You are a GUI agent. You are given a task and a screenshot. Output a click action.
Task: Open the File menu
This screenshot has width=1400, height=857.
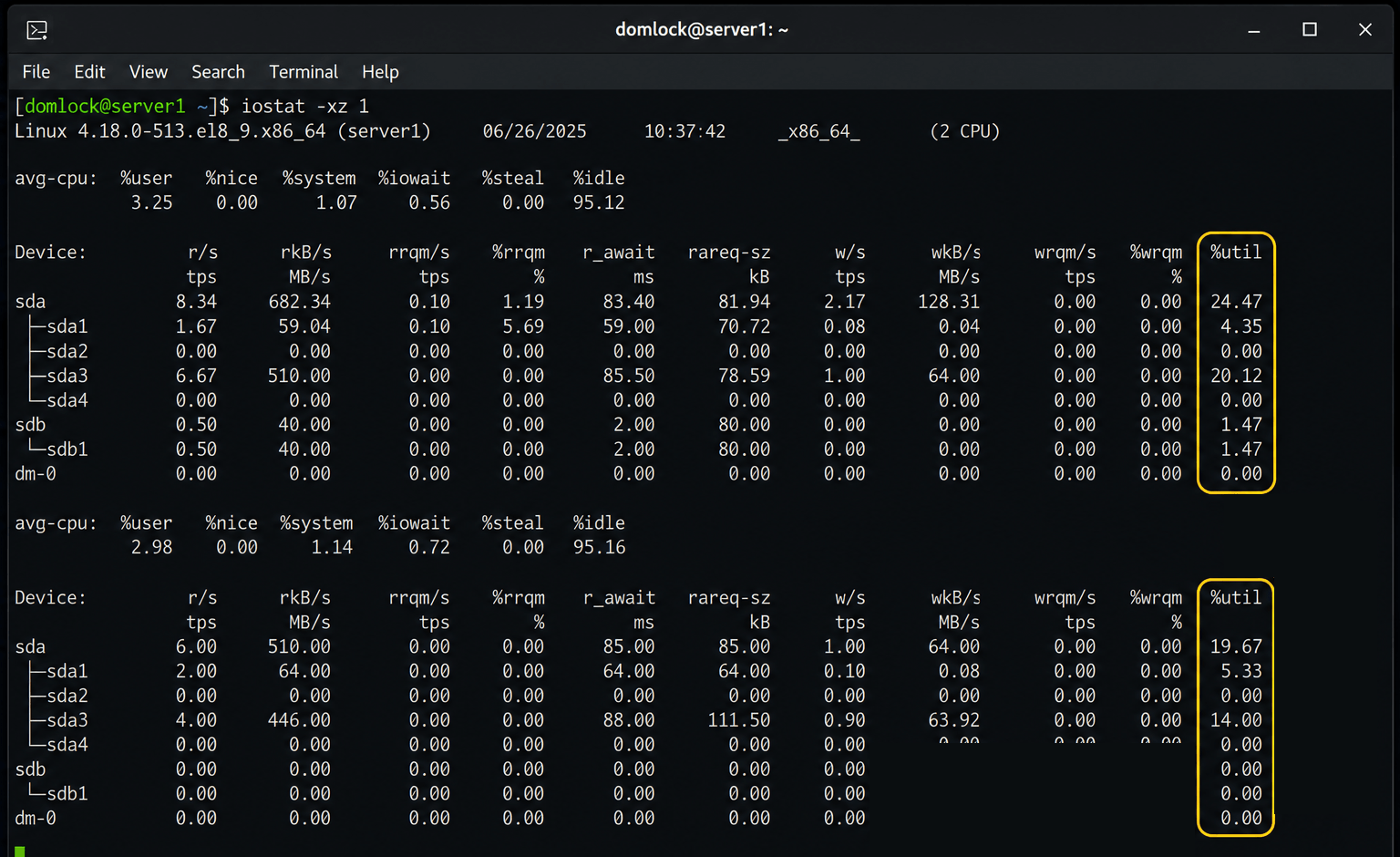pyautogui.click(x=36, y=72)
